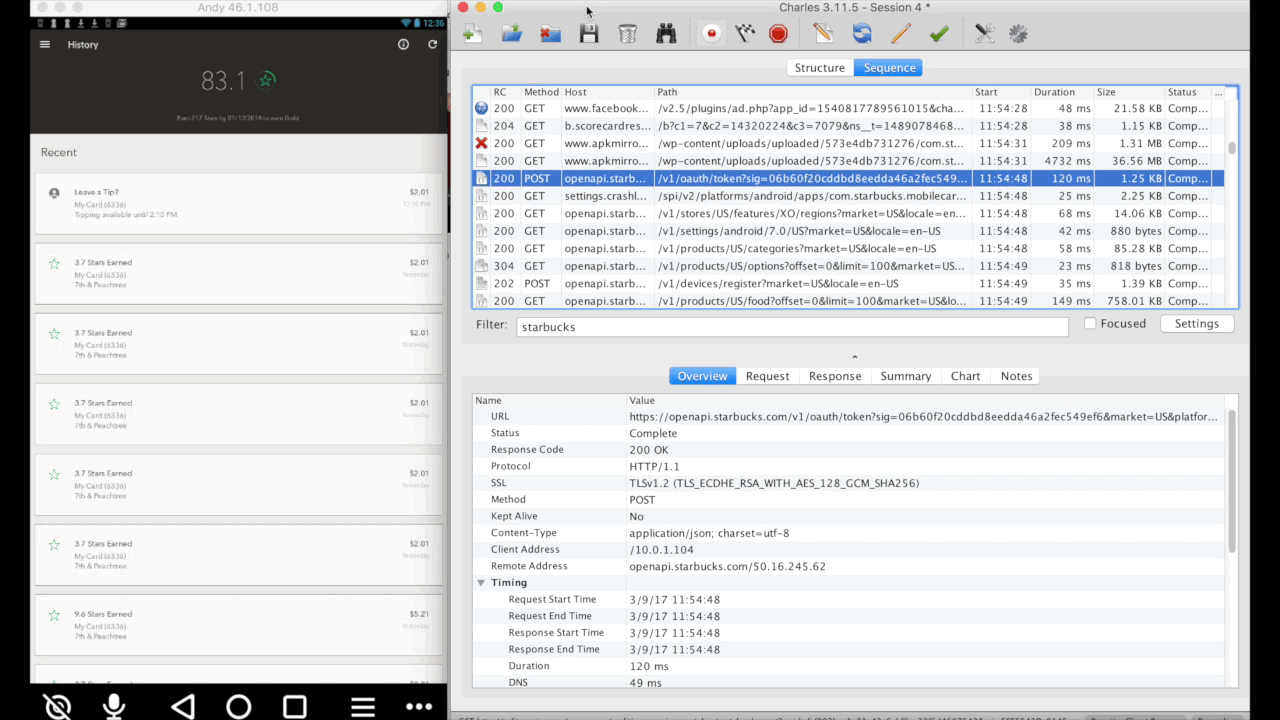Edit the request using the pencil icon
This screenshot has height=720, width=1280.
pyautogui.click(x=900, y=33)
